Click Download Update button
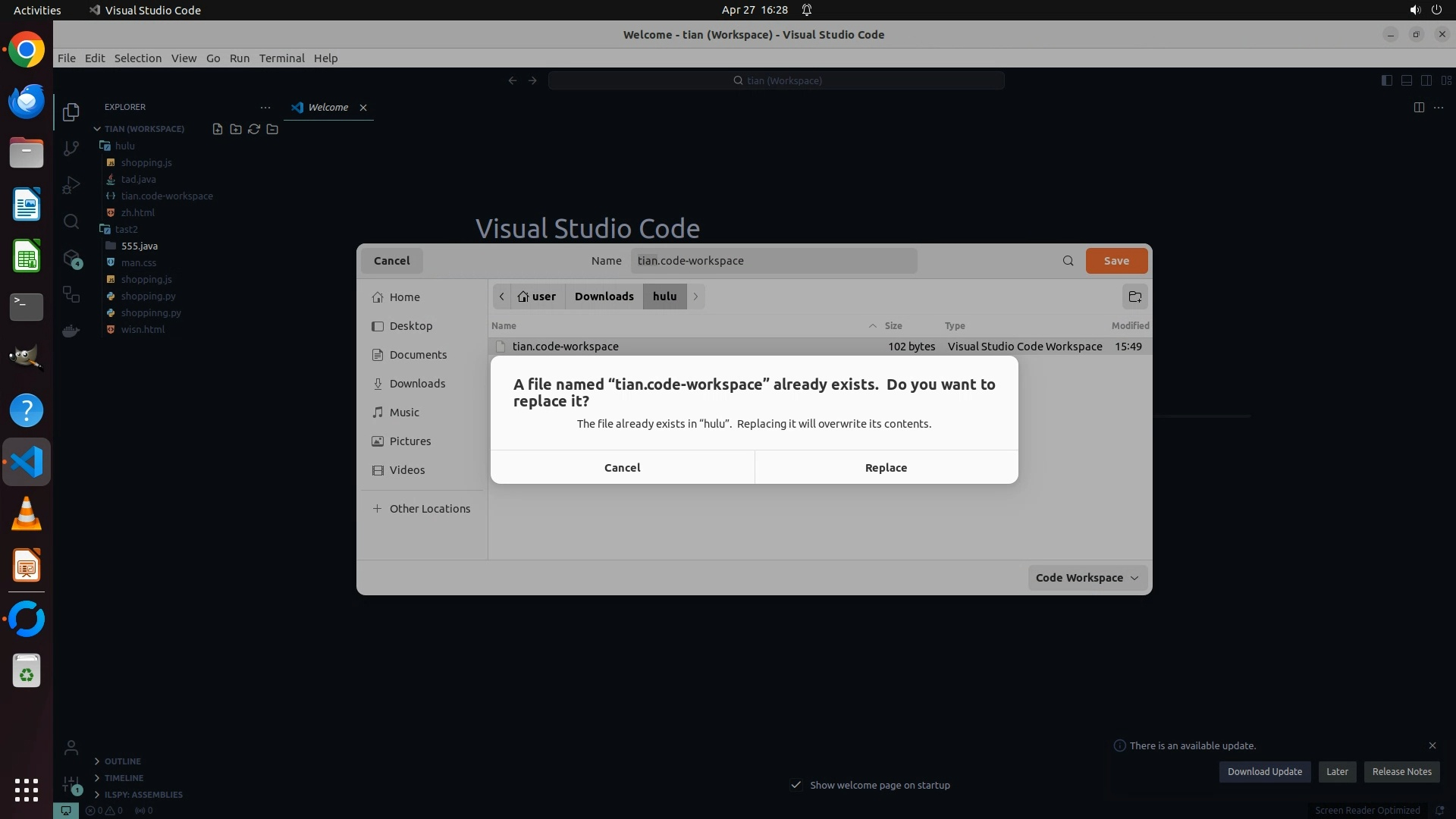 point(1264,772)
